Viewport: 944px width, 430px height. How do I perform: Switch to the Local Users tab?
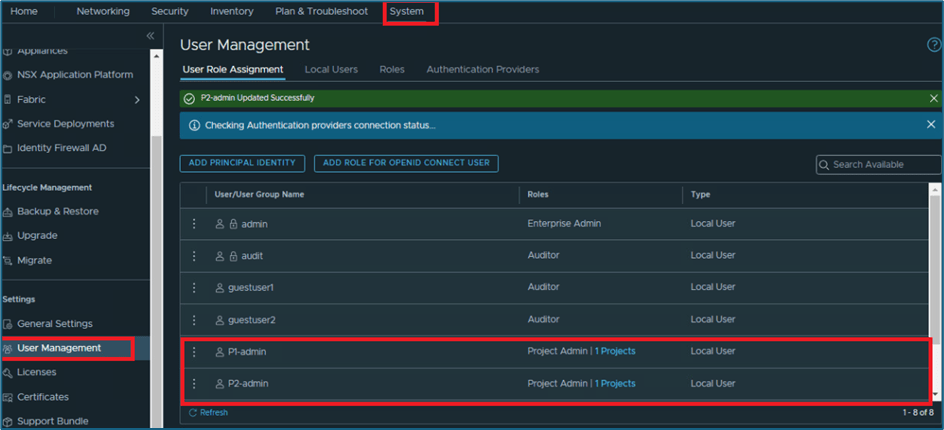point(331,70)
